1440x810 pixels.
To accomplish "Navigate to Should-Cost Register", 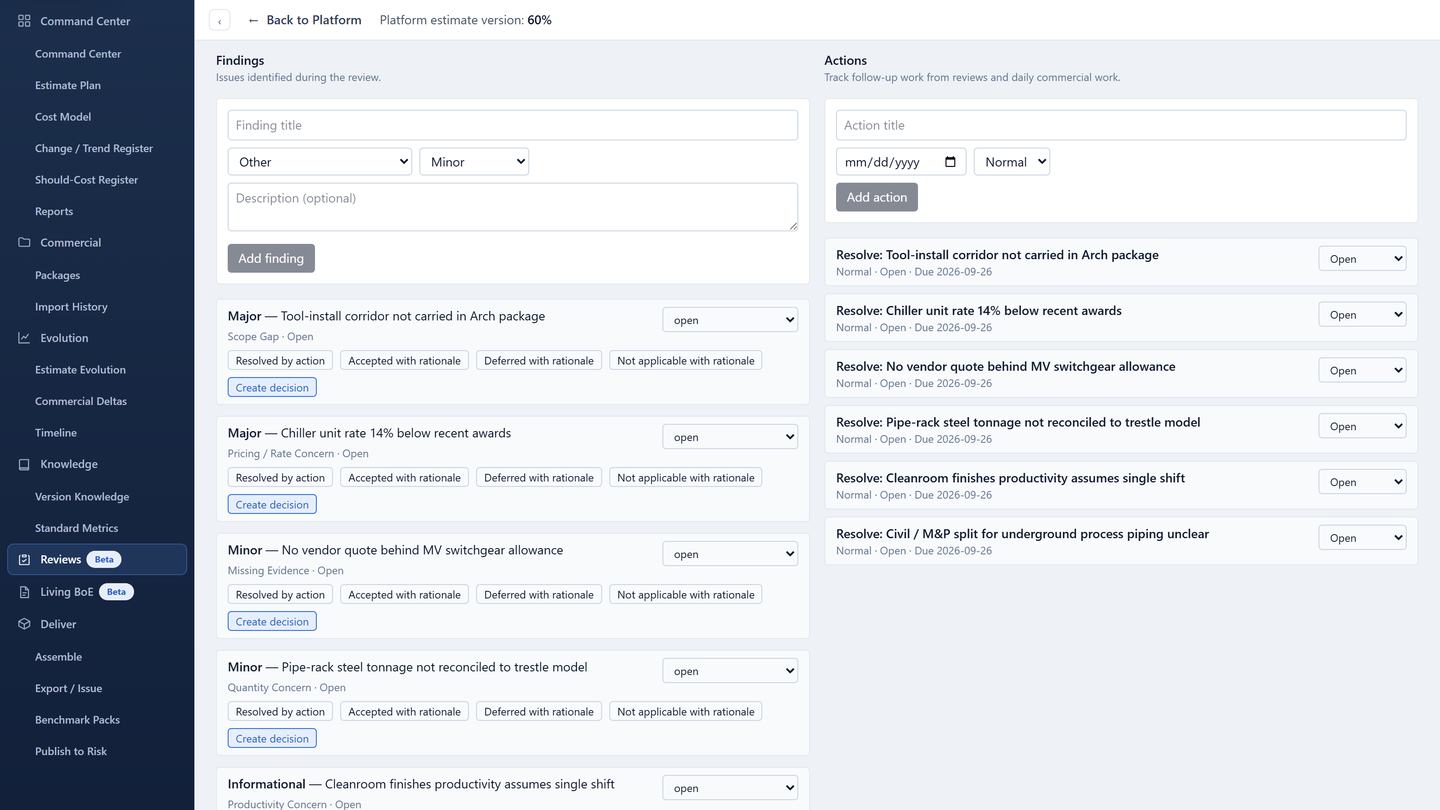I will (87, 180).
